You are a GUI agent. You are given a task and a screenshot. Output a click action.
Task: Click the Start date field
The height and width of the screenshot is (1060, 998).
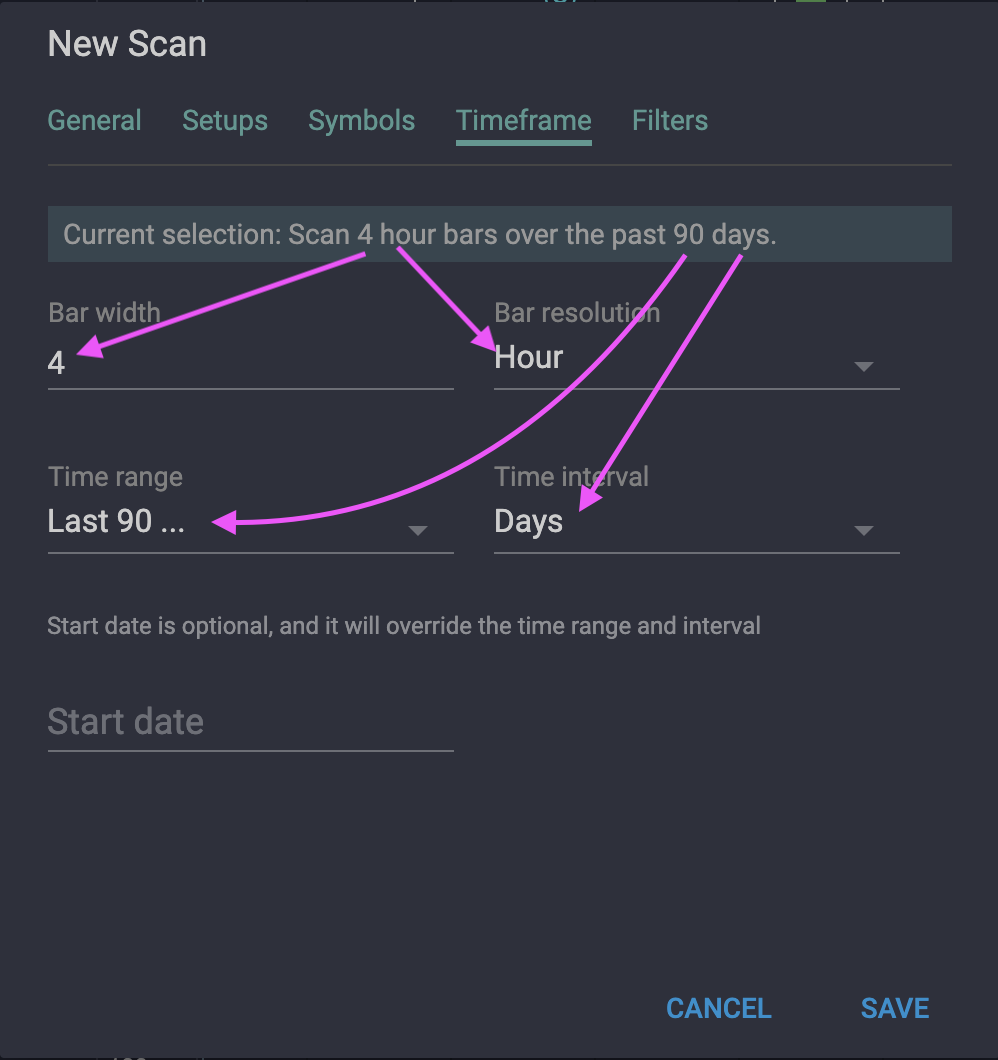pos(250,722)
